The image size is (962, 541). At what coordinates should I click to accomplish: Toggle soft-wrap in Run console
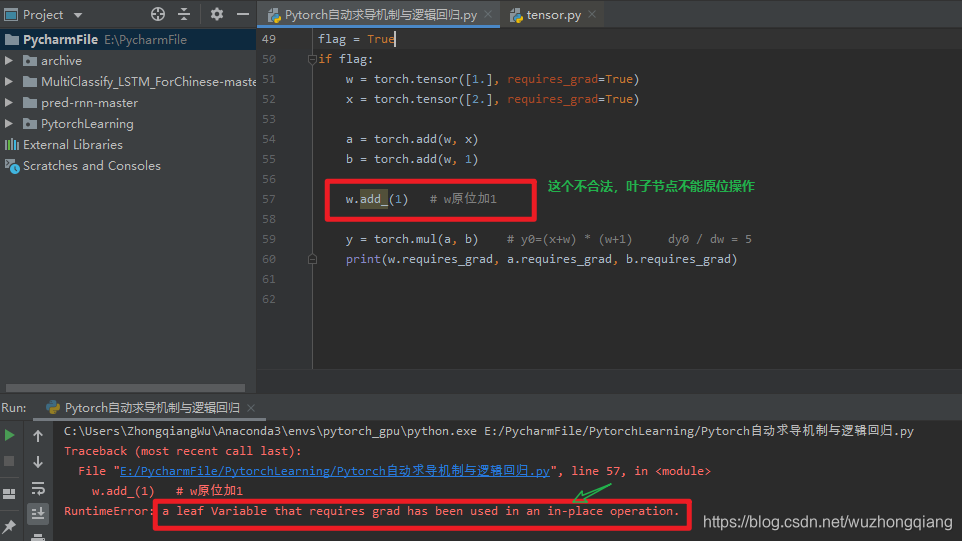coord(38,488)
